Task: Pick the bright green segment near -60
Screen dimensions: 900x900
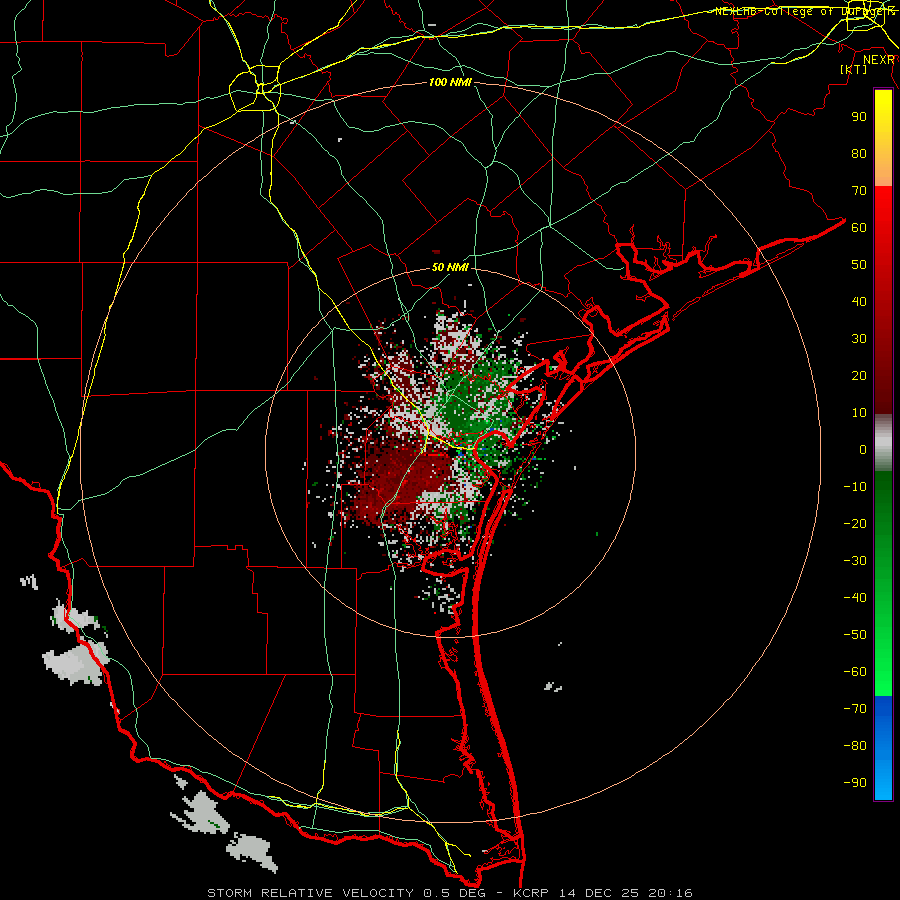Action: [x=883, y=672]
